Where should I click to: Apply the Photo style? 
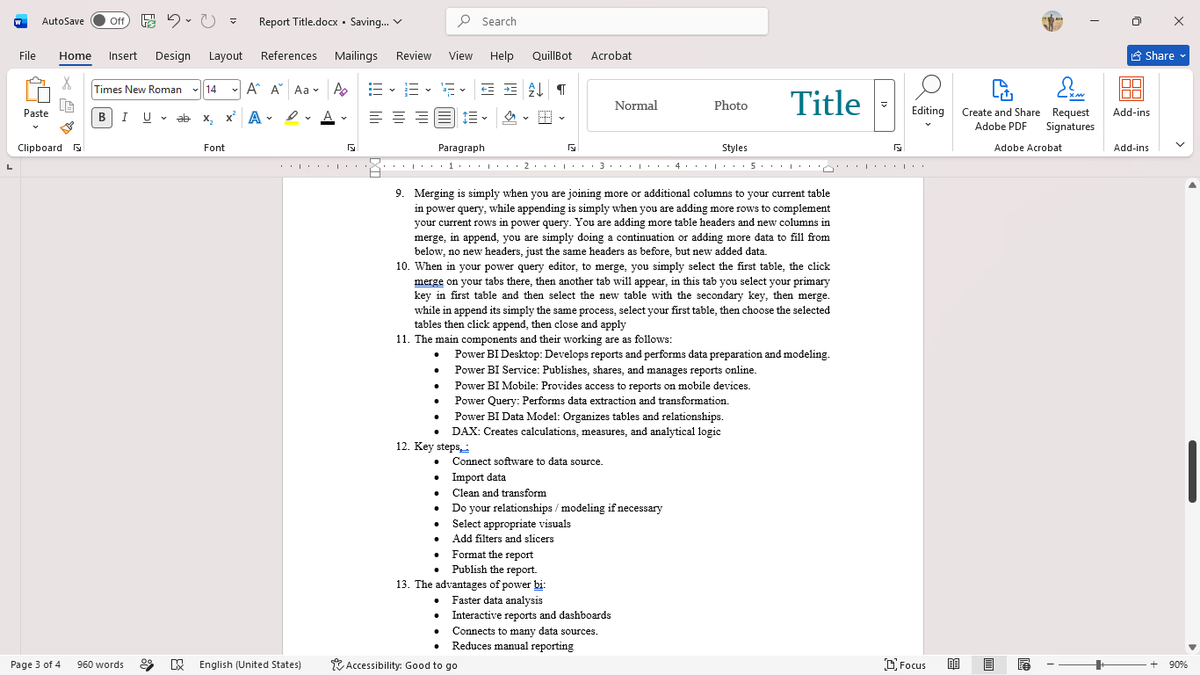coord(730,105)
